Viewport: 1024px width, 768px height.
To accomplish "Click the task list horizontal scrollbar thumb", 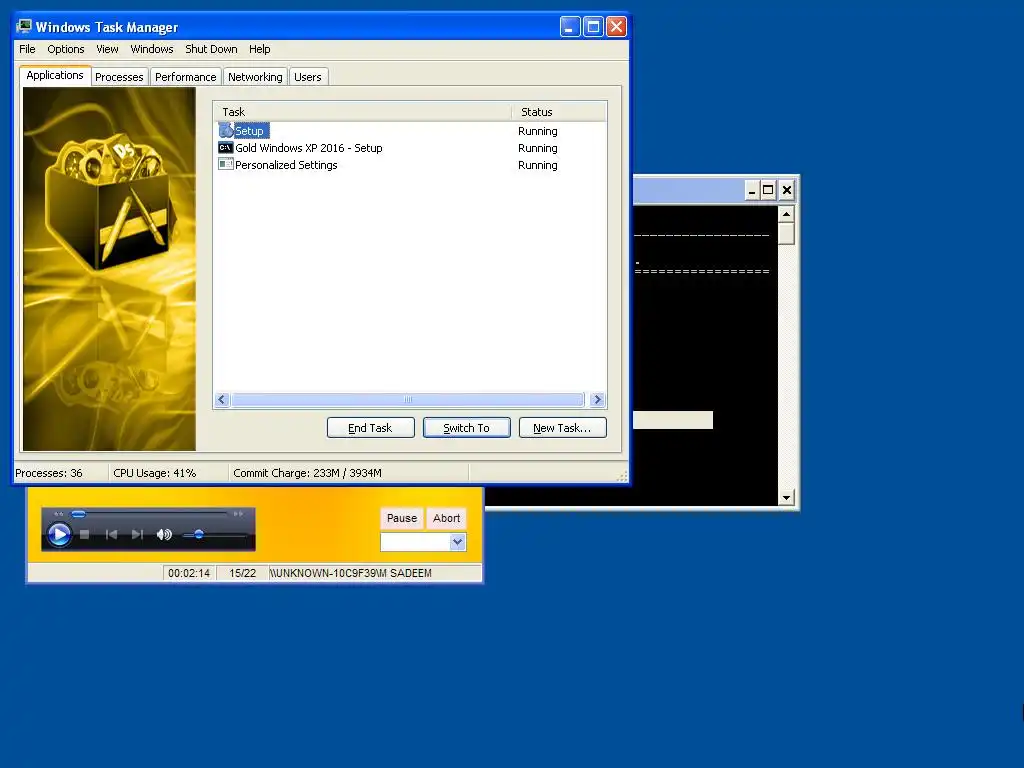I will pos(408,400).
